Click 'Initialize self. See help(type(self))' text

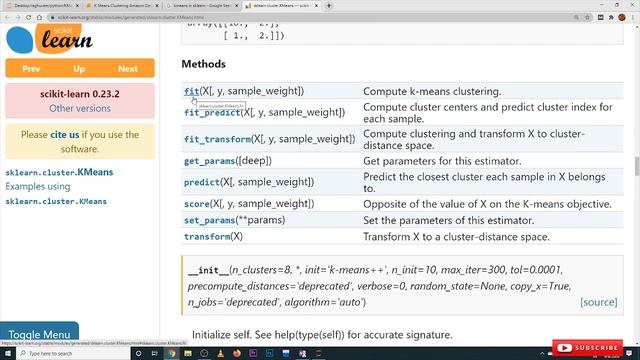pos(322,335)
